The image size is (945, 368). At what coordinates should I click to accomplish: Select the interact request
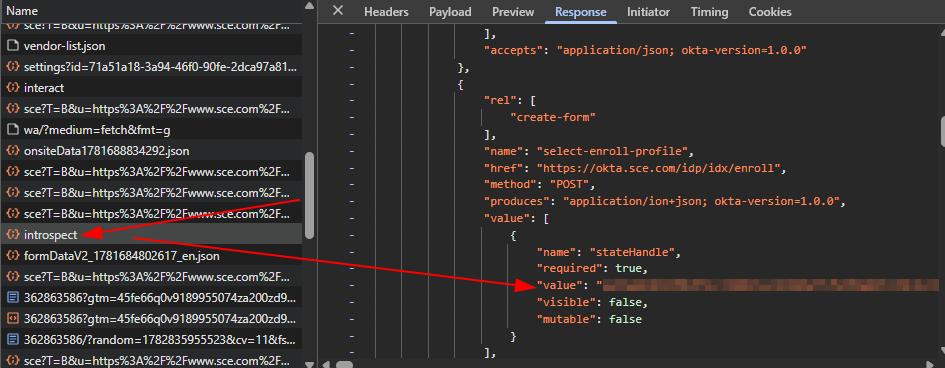151,88
